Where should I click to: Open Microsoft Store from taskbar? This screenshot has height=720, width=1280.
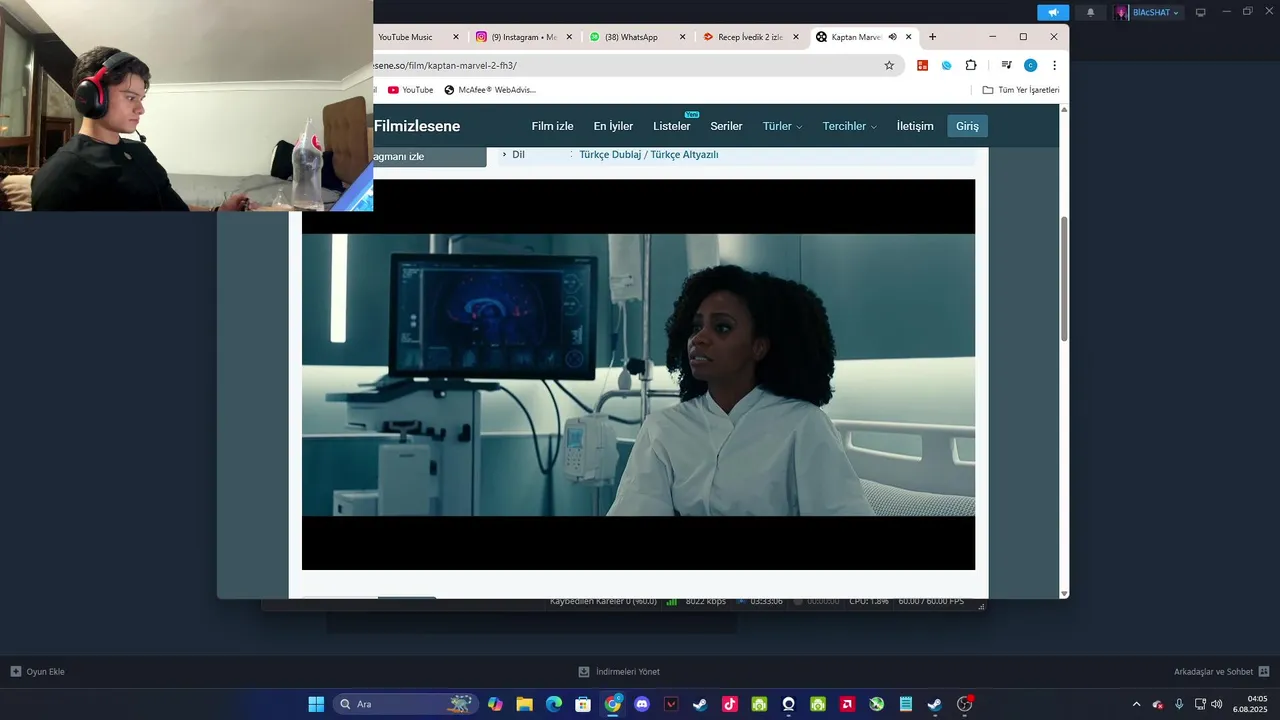coord(583,704)
